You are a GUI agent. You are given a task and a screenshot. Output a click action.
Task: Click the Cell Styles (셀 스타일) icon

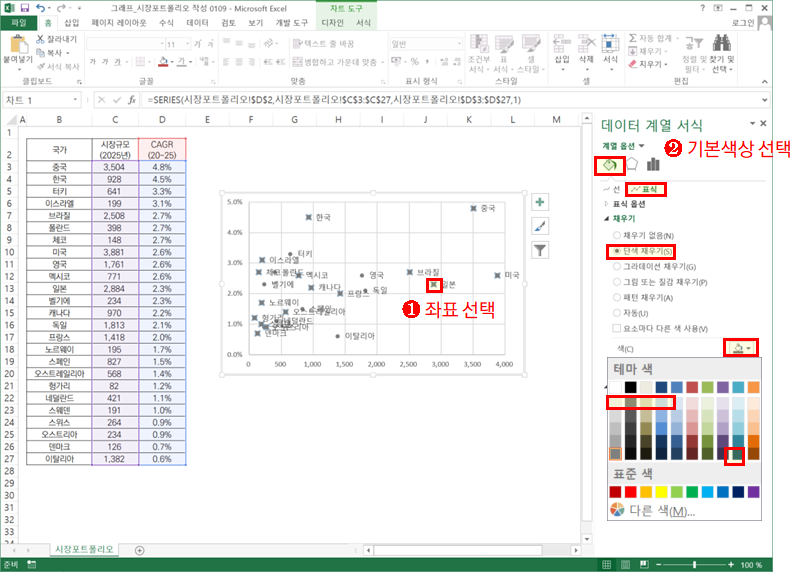(x=531, y=44)
